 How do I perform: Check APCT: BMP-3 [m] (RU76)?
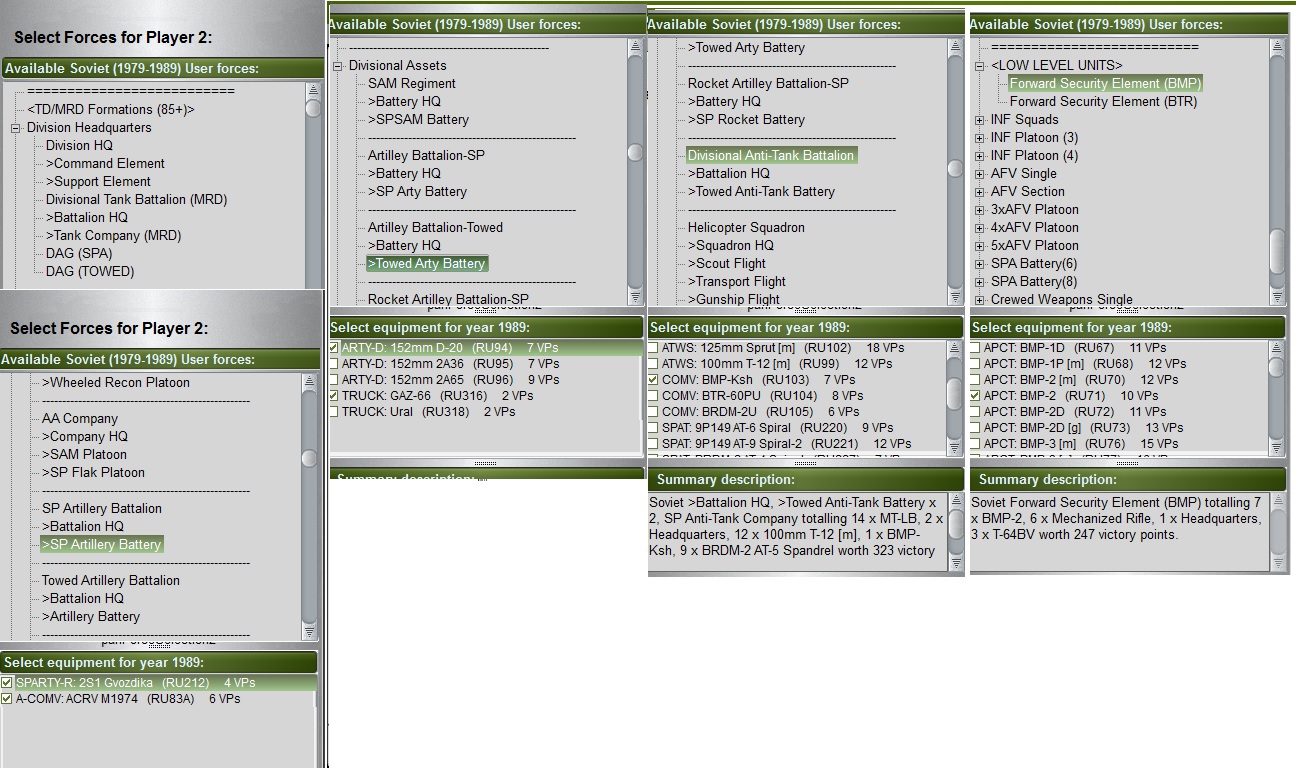coord(975,444)
